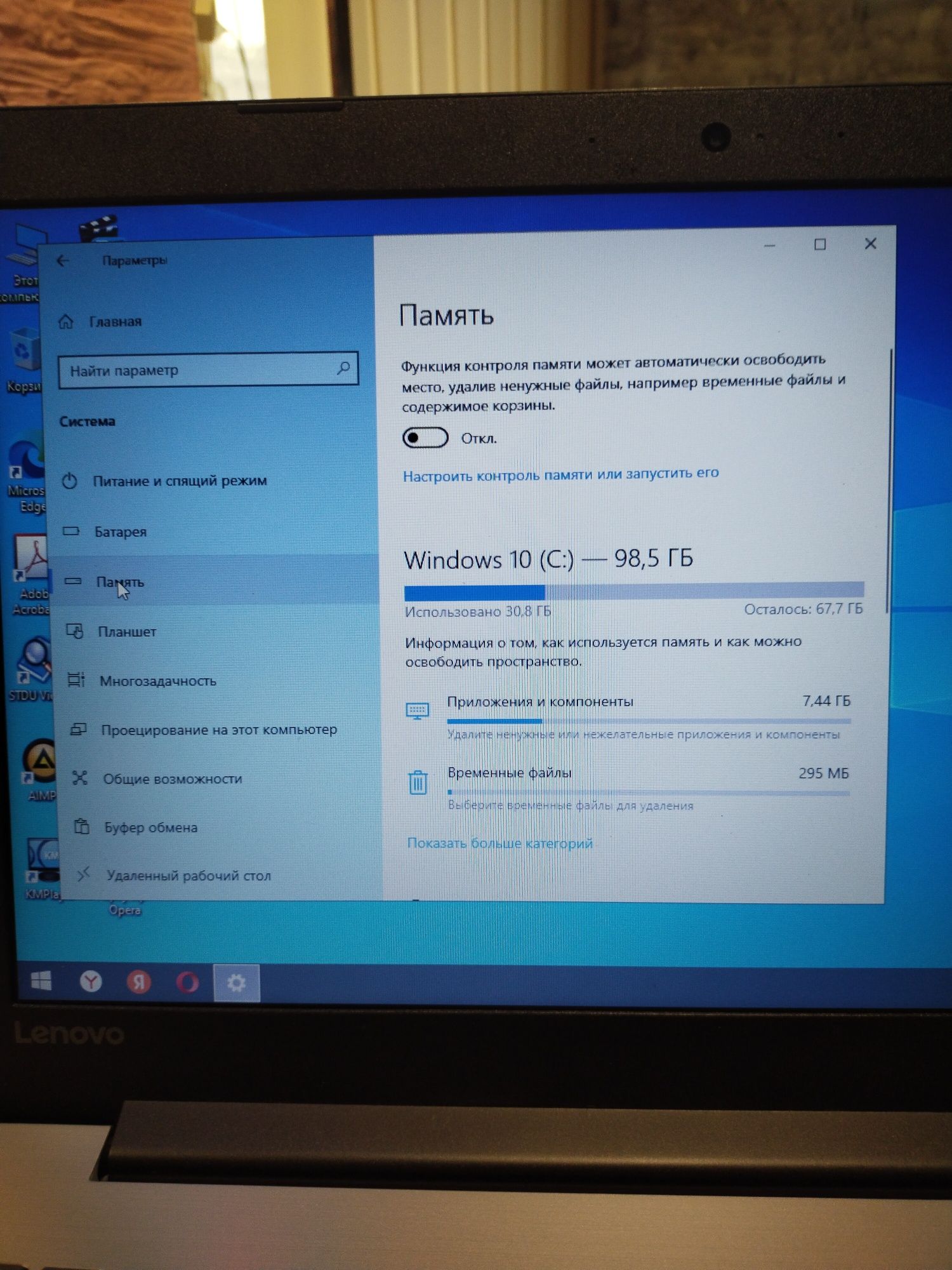
Task: Click the Settings gear taskbar button
Action: tap(237, 983)
